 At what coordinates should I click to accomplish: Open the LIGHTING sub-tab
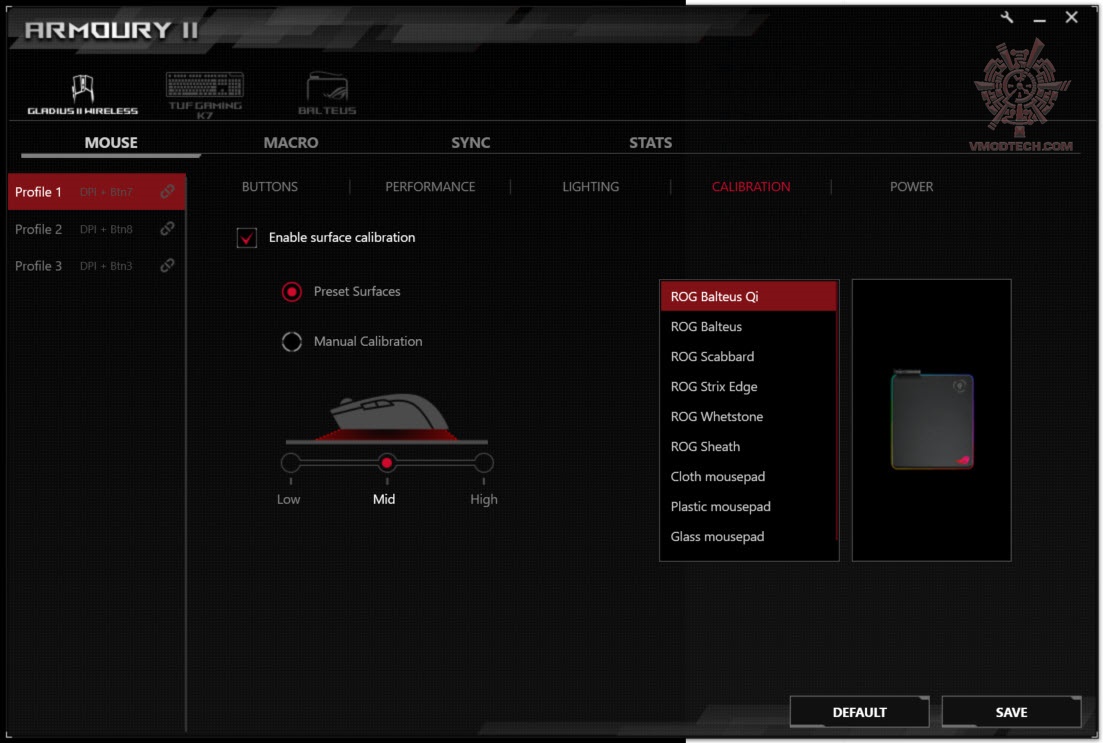coord(591,186)
